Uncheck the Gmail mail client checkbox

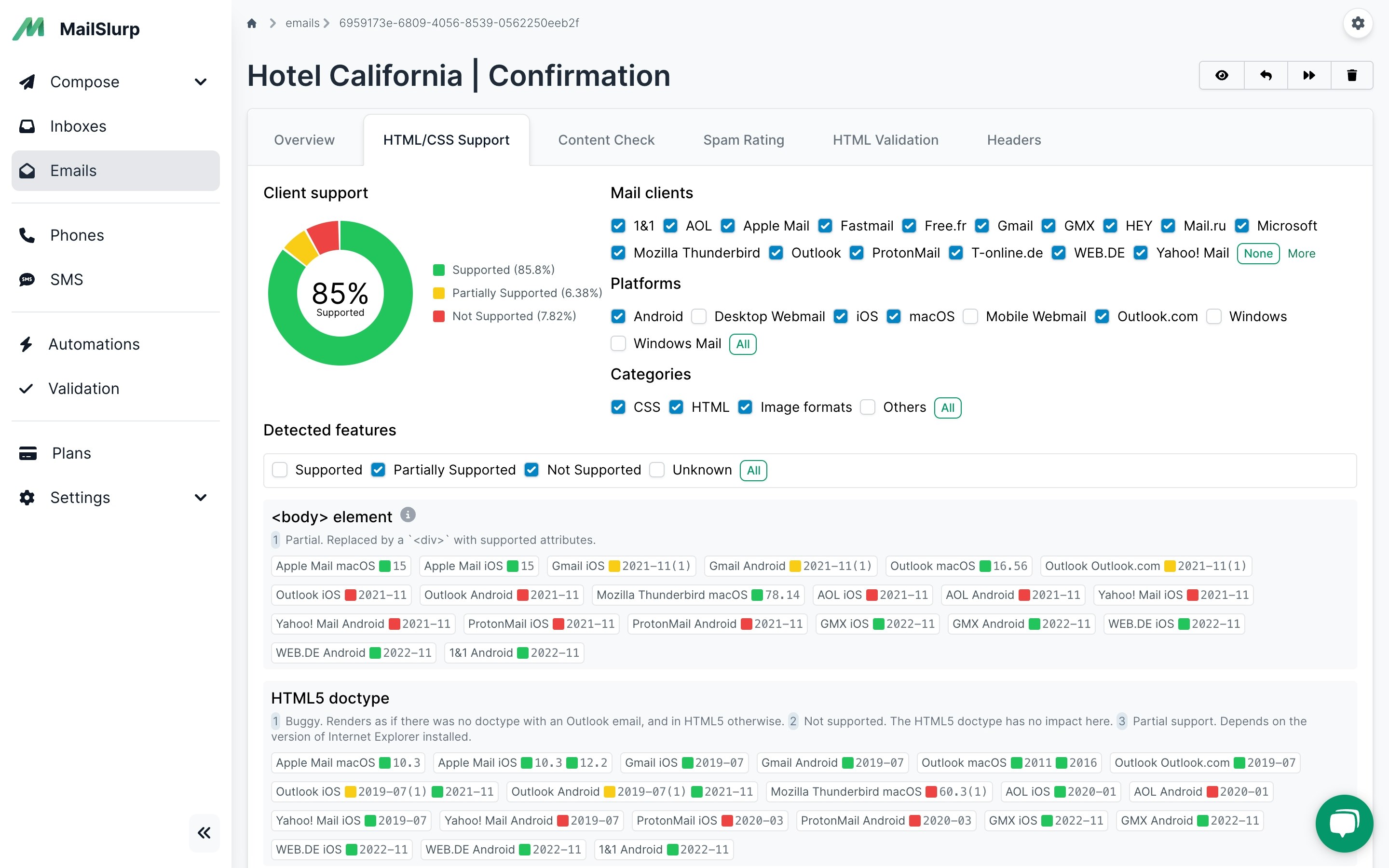click(x=982, y=226)
